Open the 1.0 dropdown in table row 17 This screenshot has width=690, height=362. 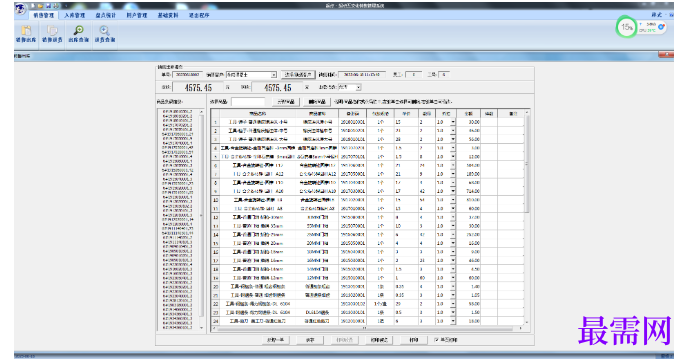(x=453, y=261)
